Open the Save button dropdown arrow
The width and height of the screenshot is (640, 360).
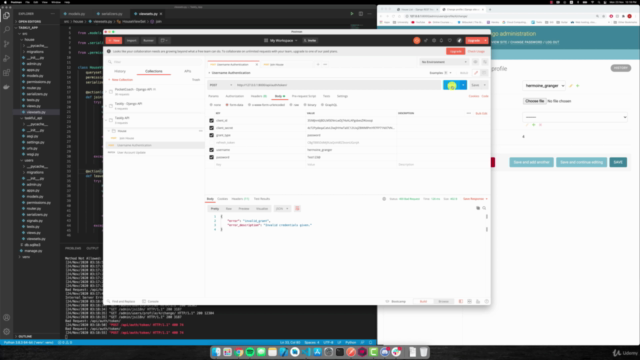click(x=485, y=85)
